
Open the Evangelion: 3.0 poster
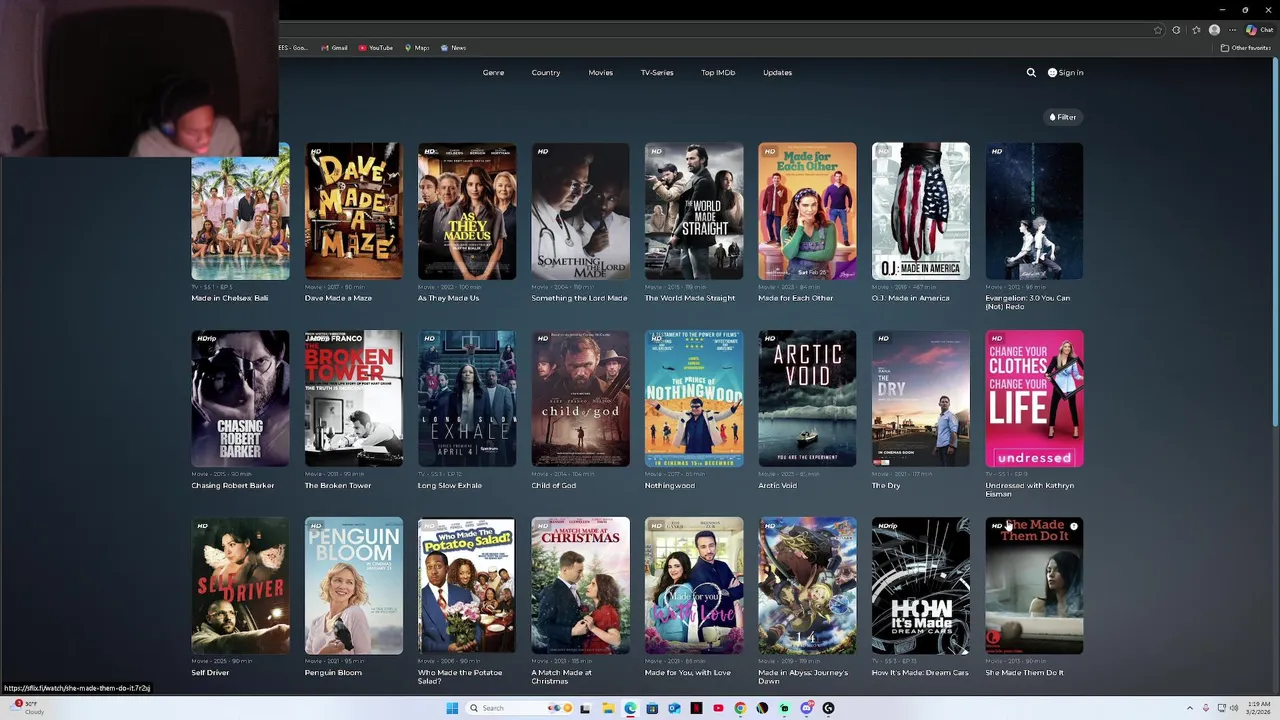pyautogui.click(x=1034, y=211)
